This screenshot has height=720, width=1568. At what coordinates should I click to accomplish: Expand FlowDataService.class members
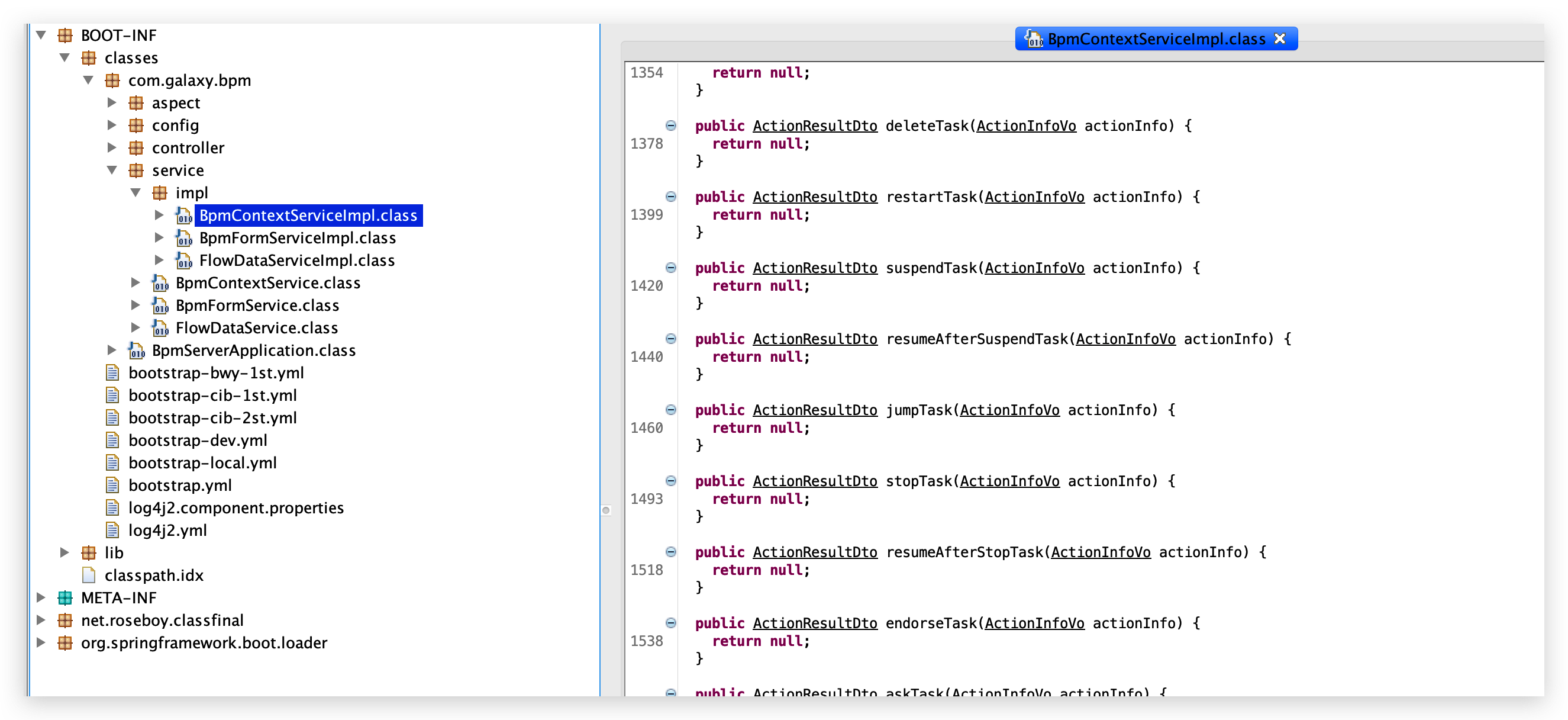click(x=135, y=329)
